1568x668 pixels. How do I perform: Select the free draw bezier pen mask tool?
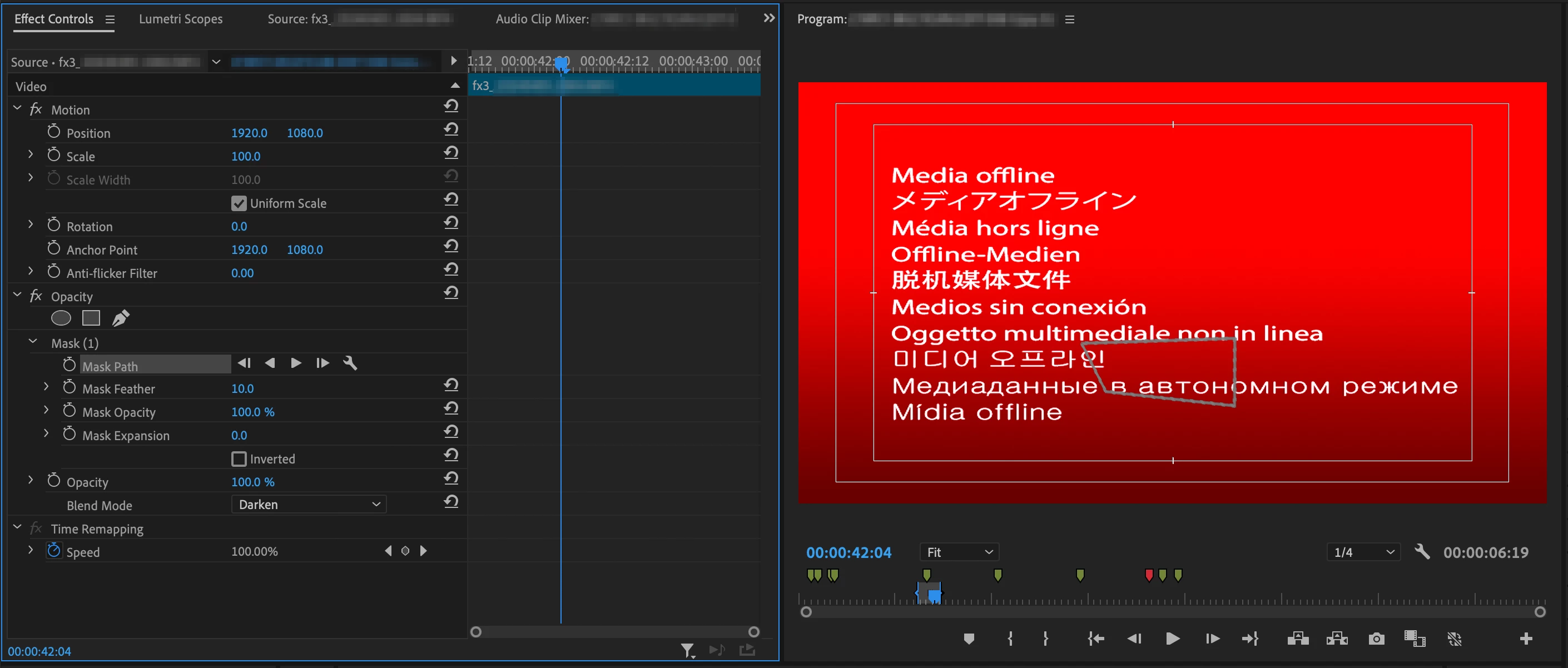[121, 317]
